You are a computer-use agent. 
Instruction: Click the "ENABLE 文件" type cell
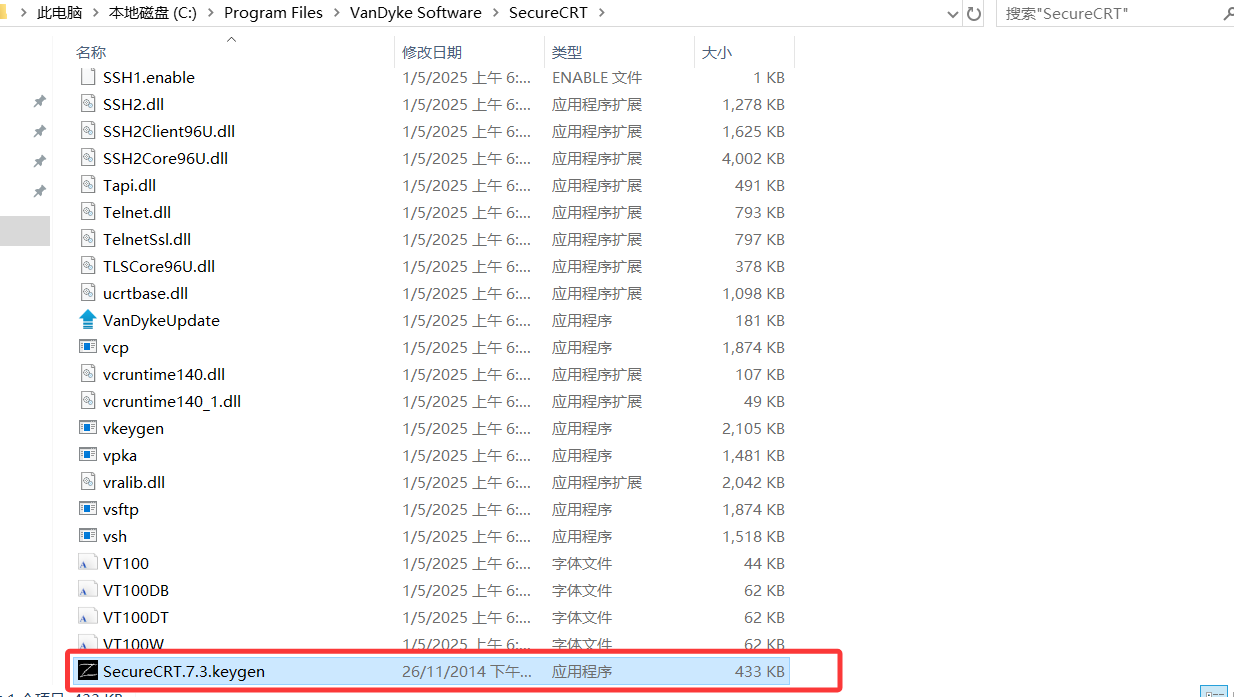[x=597, y=77]
